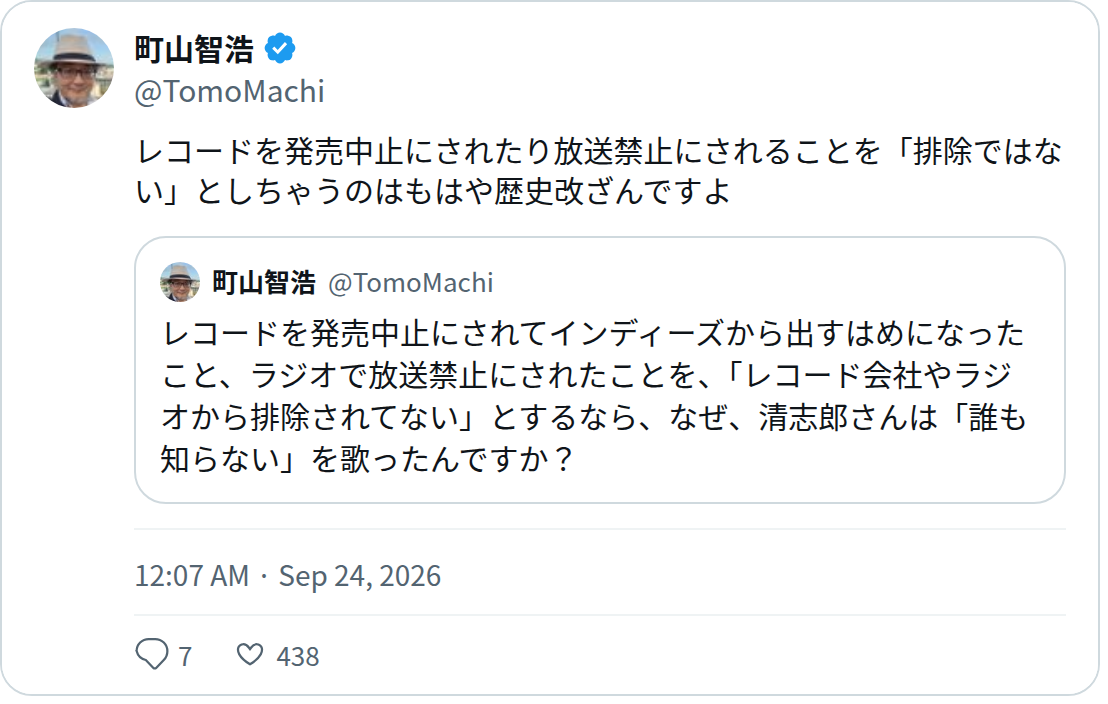The width and height of the screenshot is (1108, 704).
Task: Open the quoted tweet's small avatar
Action: (x=180, y=282)
